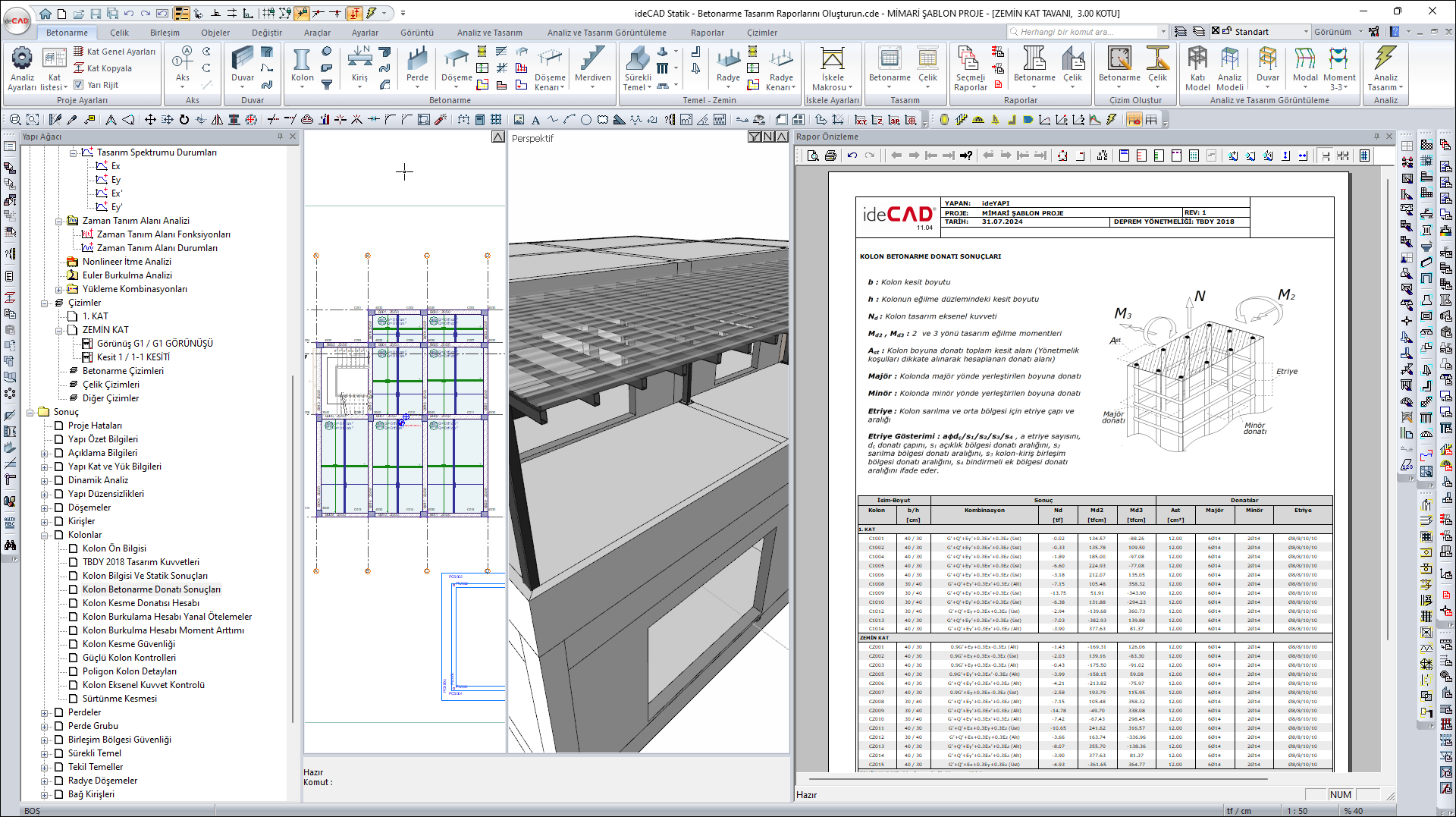1456x817 pixels.
Task: Check the Kolon Betonarme Donatı Sonuçları box
Action: (74, 589)
